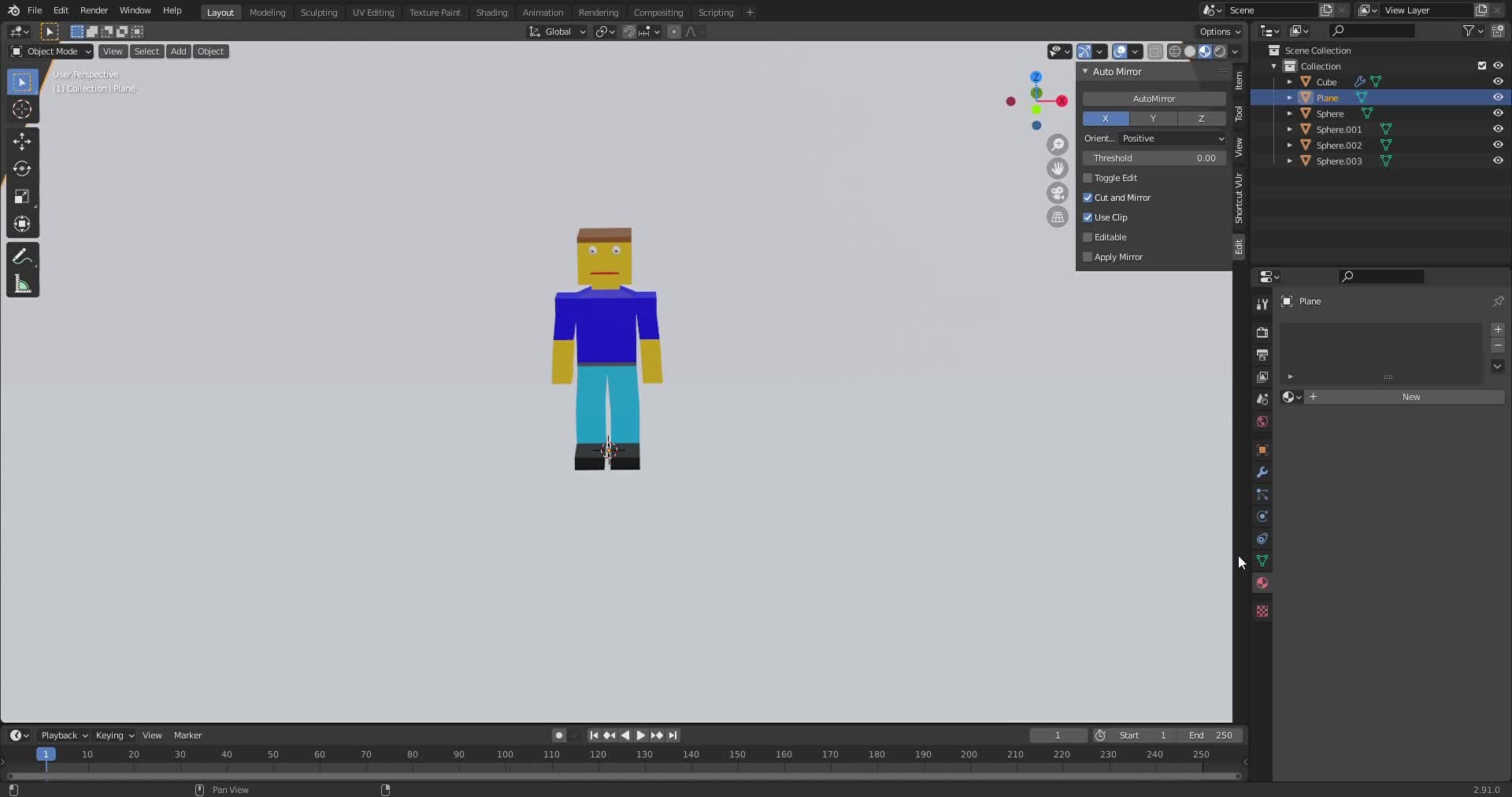Select the Rotate tool
The width and height of the screenshot is (1512, 797).
tap(22, 169)
